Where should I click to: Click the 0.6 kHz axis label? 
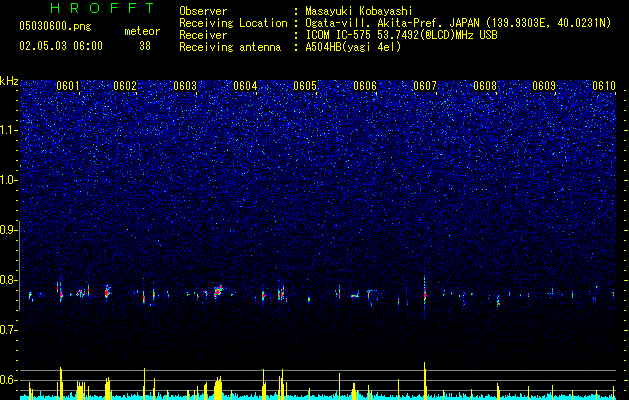(9, 380)
